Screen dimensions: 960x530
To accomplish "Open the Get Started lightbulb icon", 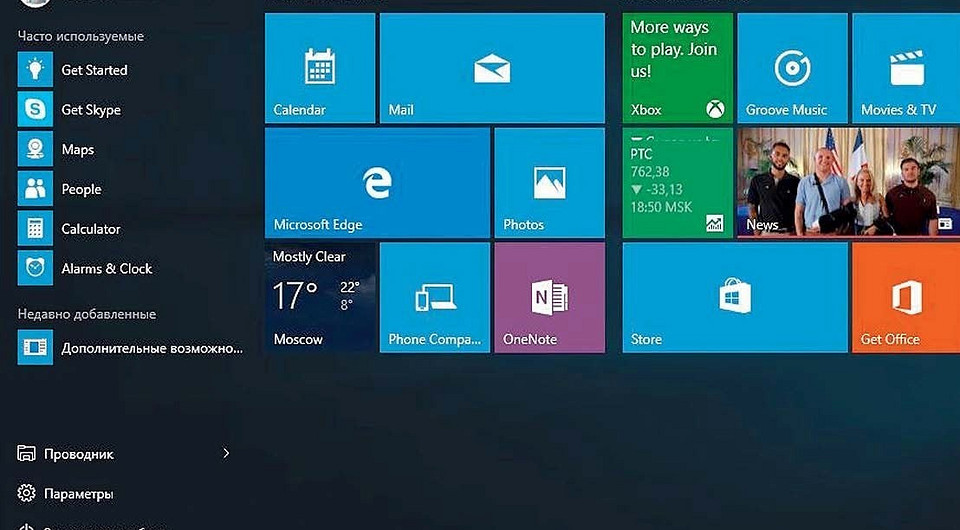I will [x=35, y=70].
